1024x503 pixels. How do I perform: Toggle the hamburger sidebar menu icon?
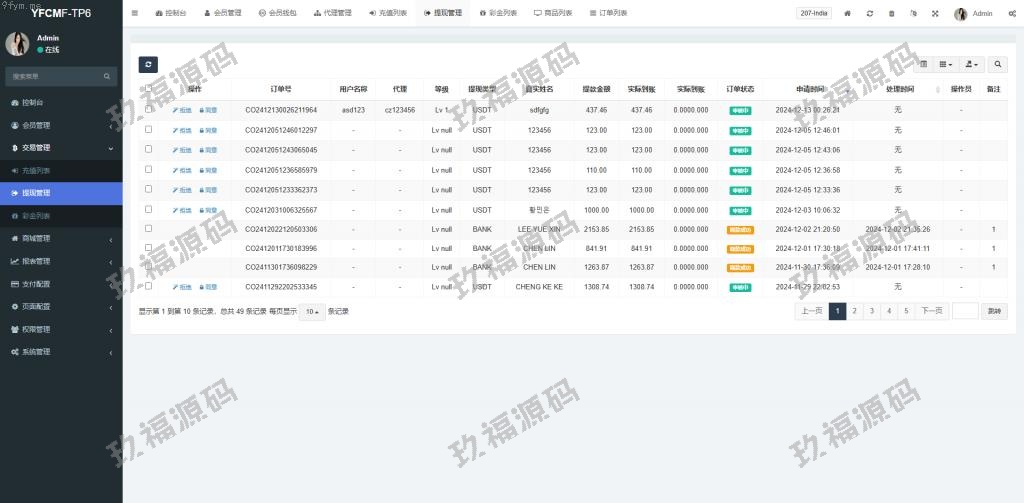click(x=135, y=13)
